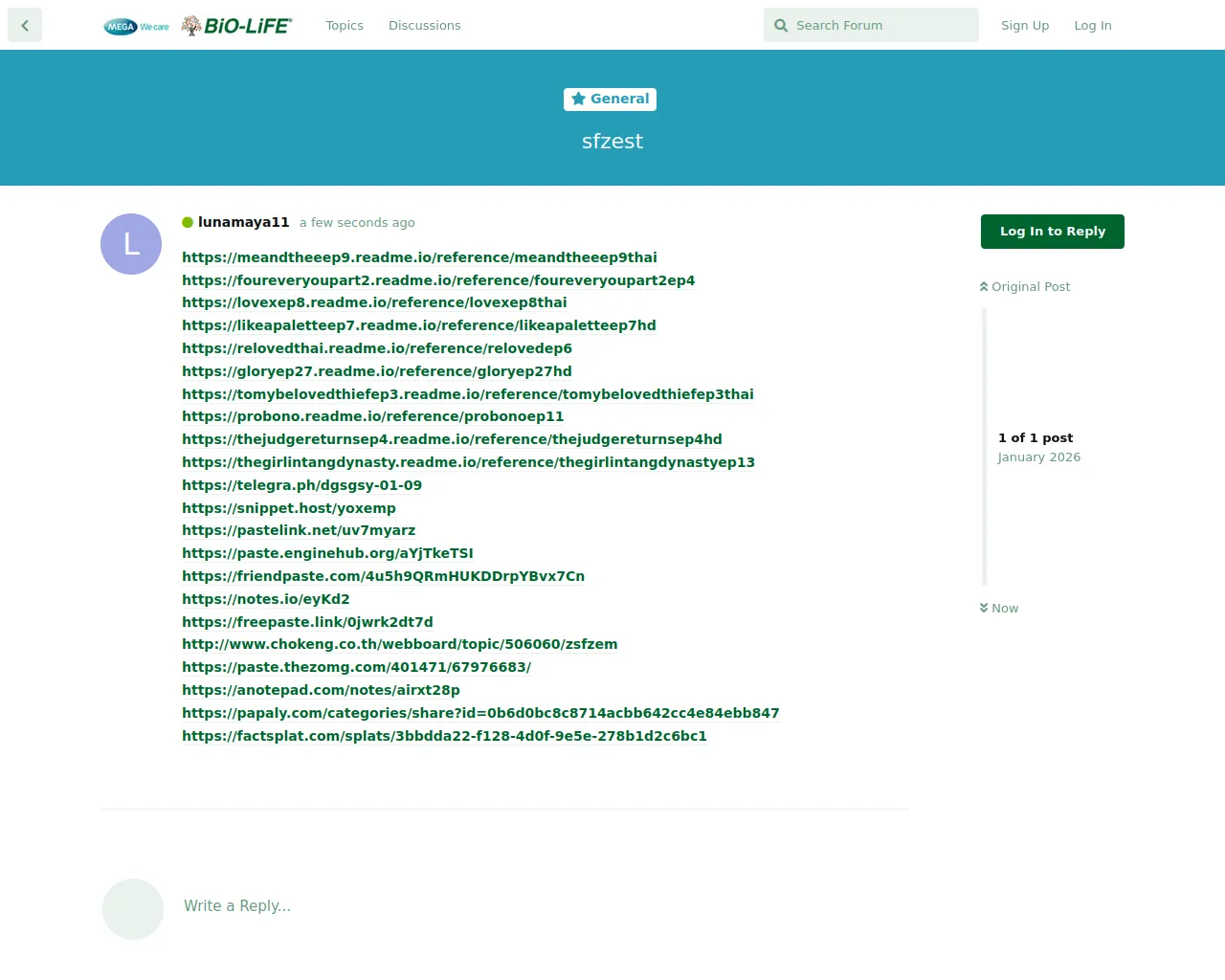
Task: Click the Bio-Life logo
Action: point(237,26)
